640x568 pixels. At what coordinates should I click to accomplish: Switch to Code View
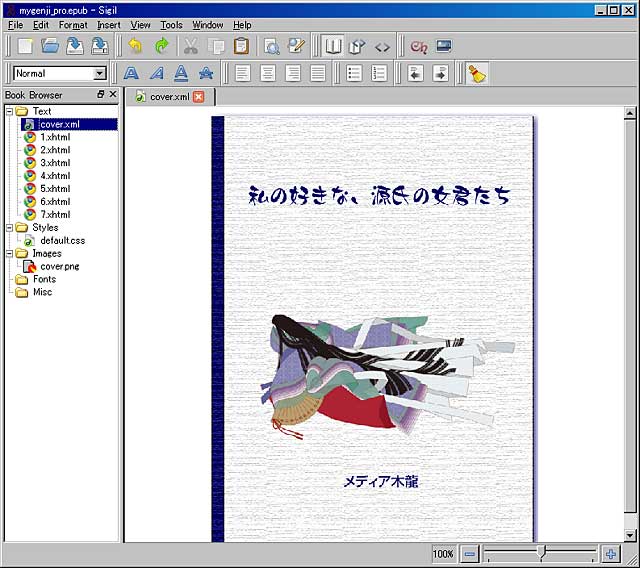[382, 47]
